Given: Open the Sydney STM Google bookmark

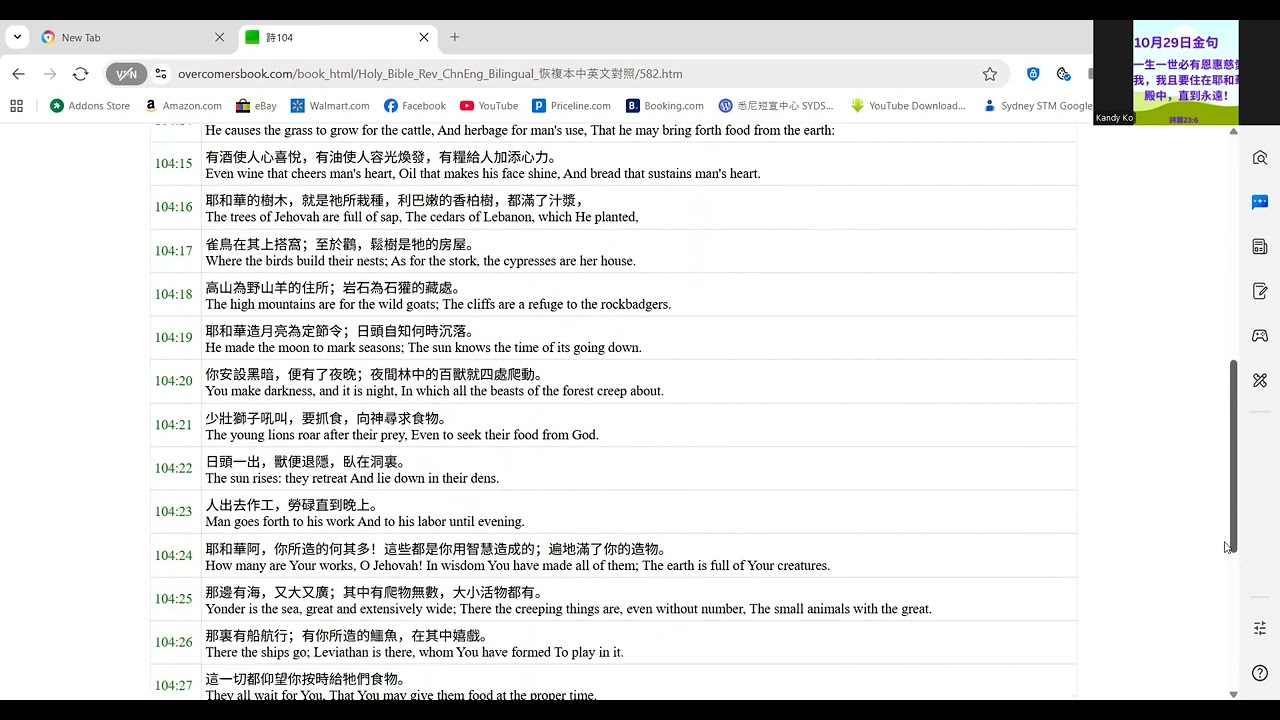Looking at the screenshot, I should [1038, 105].
